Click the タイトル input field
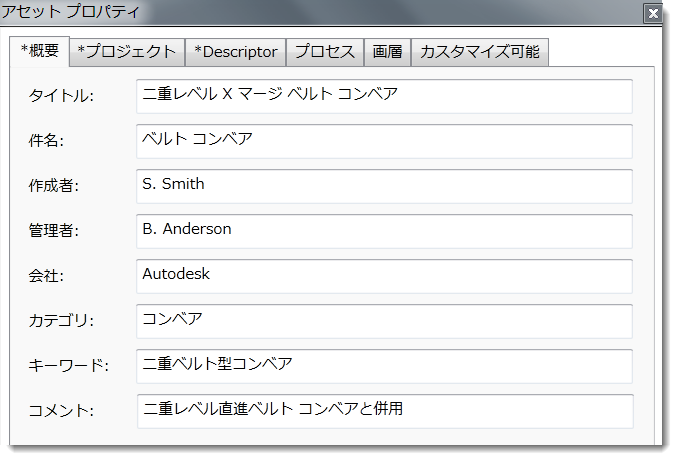 pyautogui.click(x=384, y=96)
